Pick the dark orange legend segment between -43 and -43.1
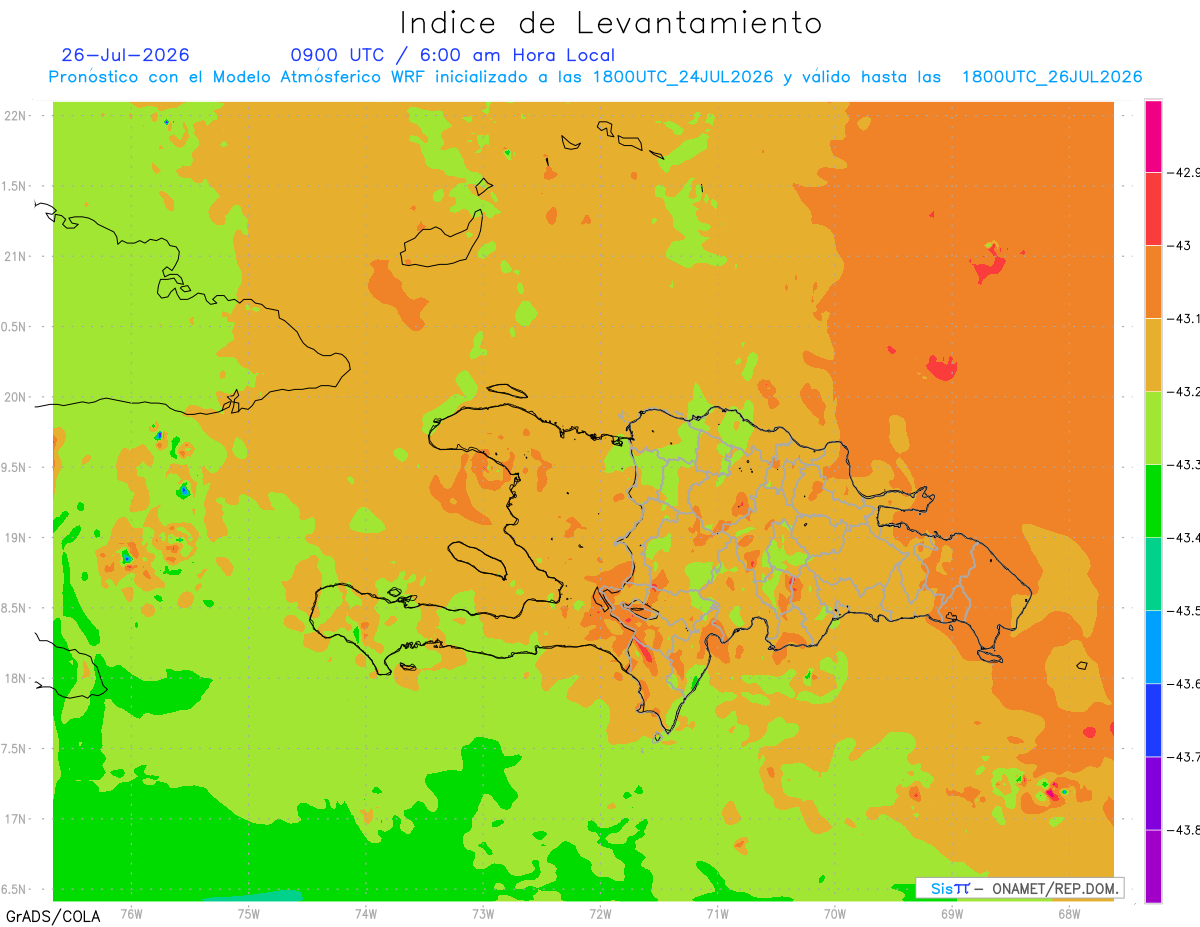This screenshot has width=1200, height=927. point(1153,282)
